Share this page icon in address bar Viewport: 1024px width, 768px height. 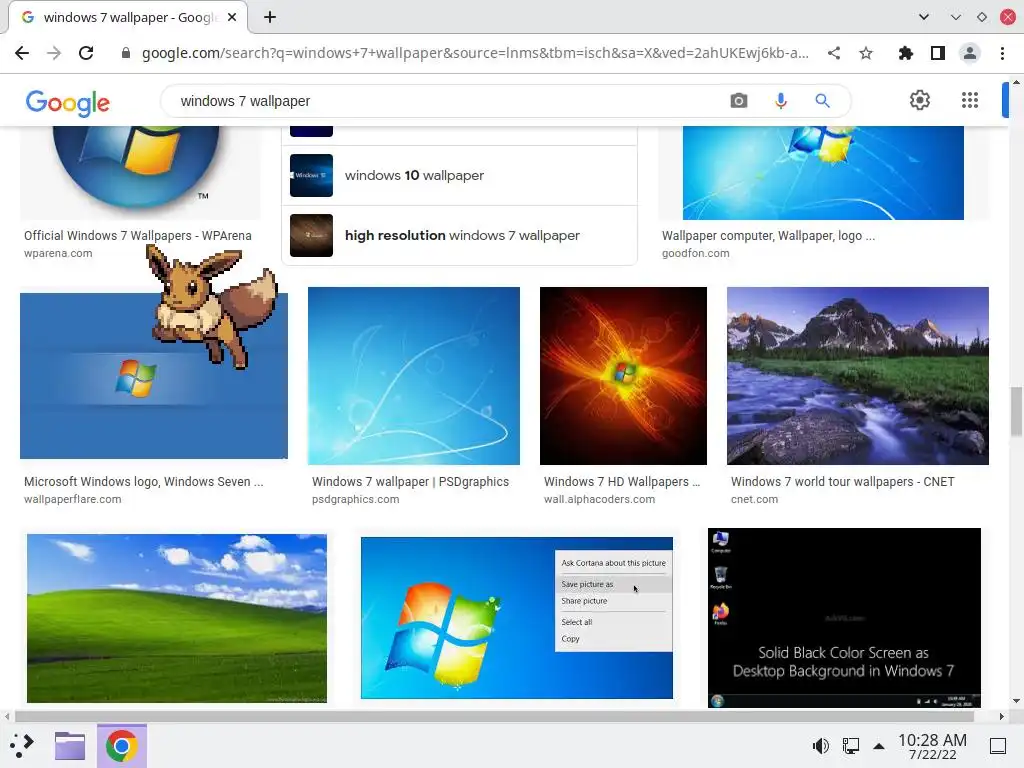point(834,53)
